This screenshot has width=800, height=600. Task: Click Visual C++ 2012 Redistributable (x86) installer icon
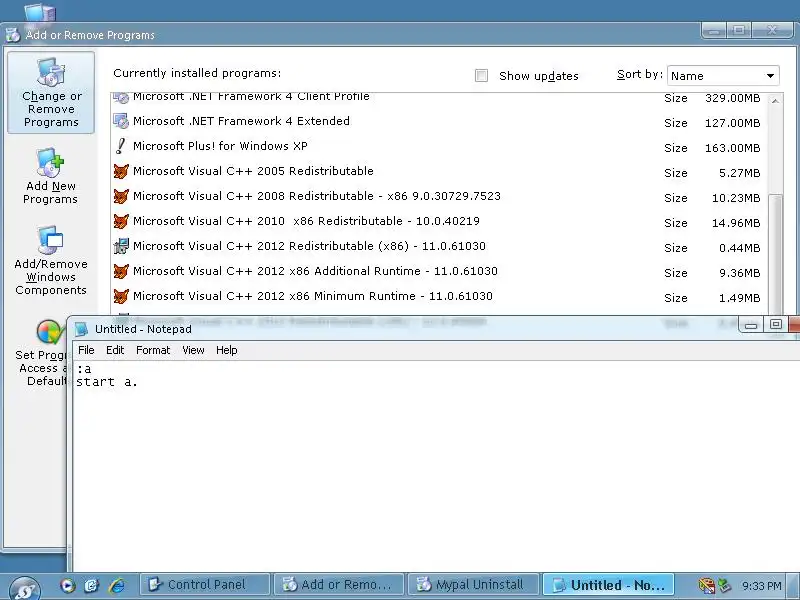tap(121, 246)
